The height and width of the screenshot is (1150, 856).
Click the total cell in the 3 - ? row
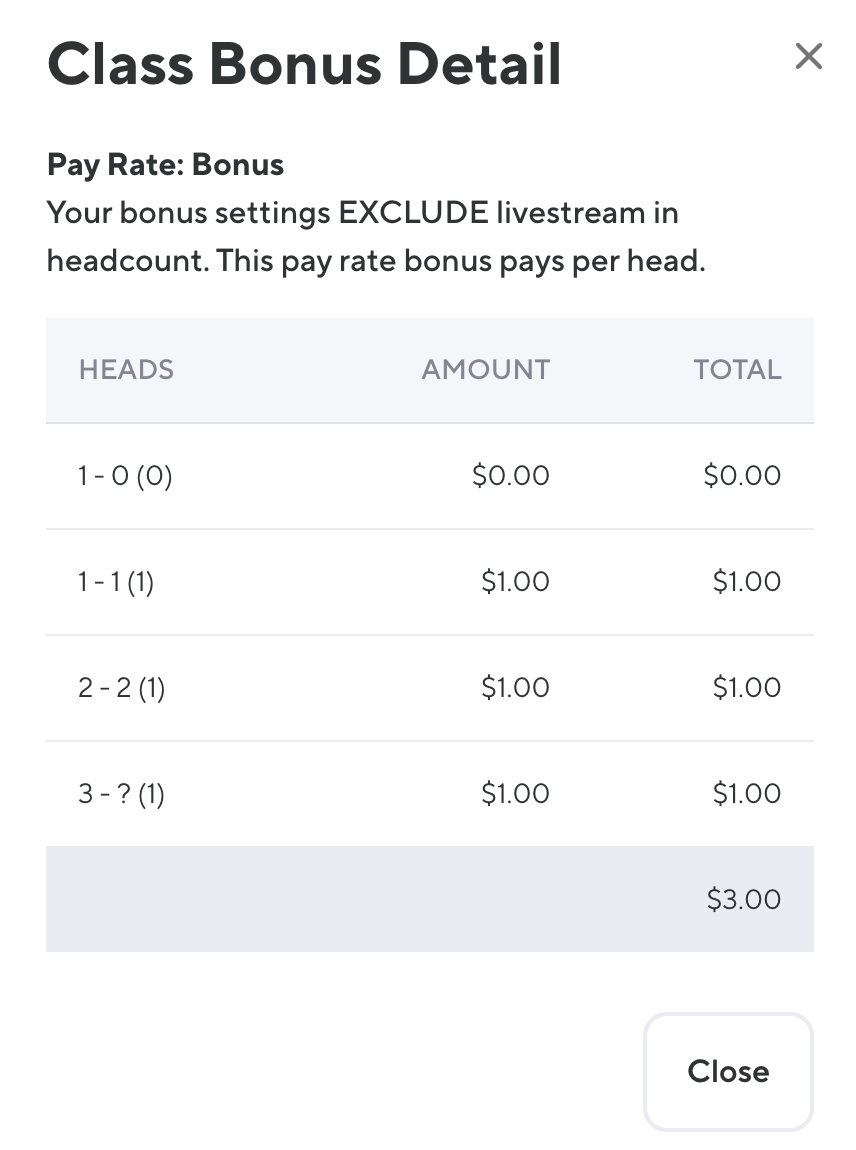(746, 794)
